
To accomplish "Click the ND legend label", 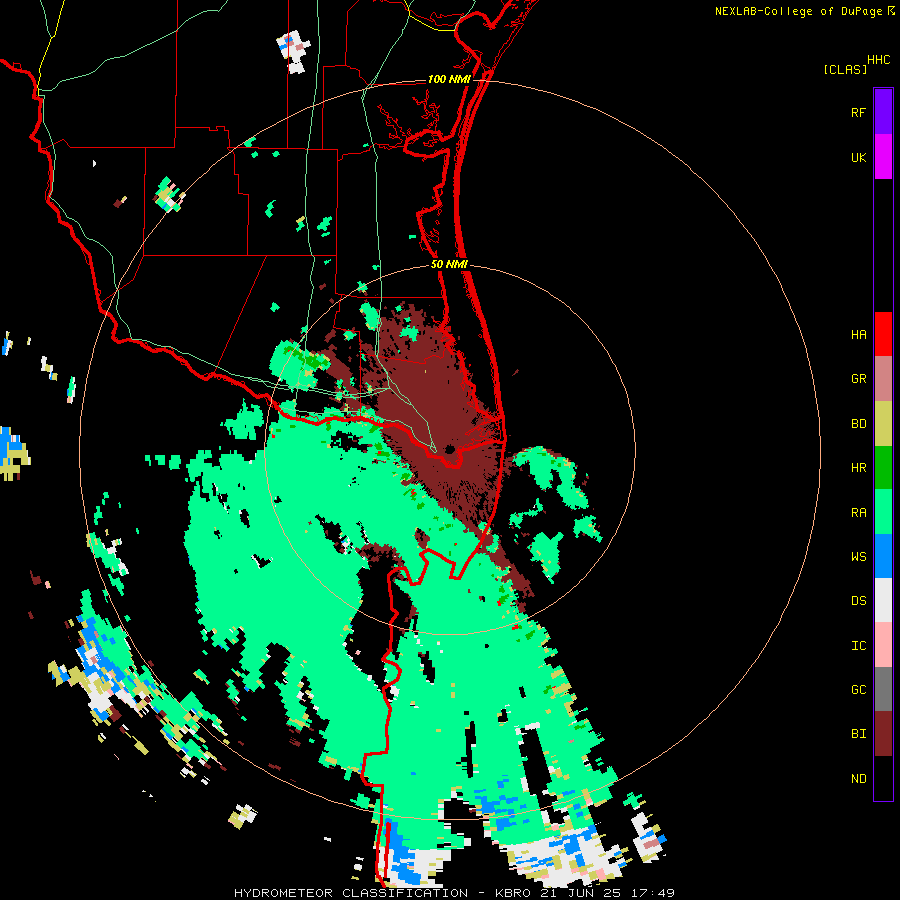I will [858, 779].
